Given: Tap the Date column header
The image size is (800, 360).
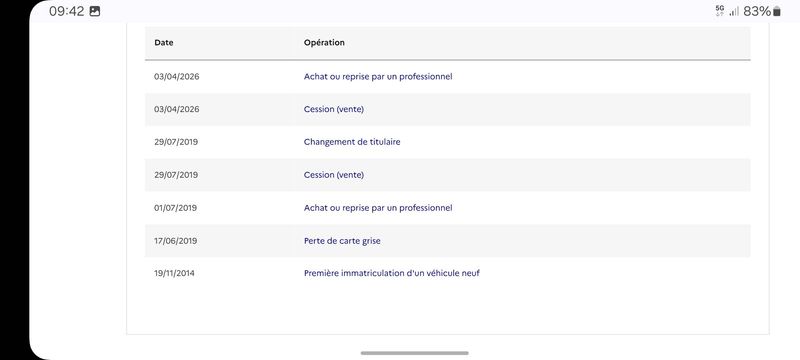Looking at the screenshot, I should (x=164, y=43).
